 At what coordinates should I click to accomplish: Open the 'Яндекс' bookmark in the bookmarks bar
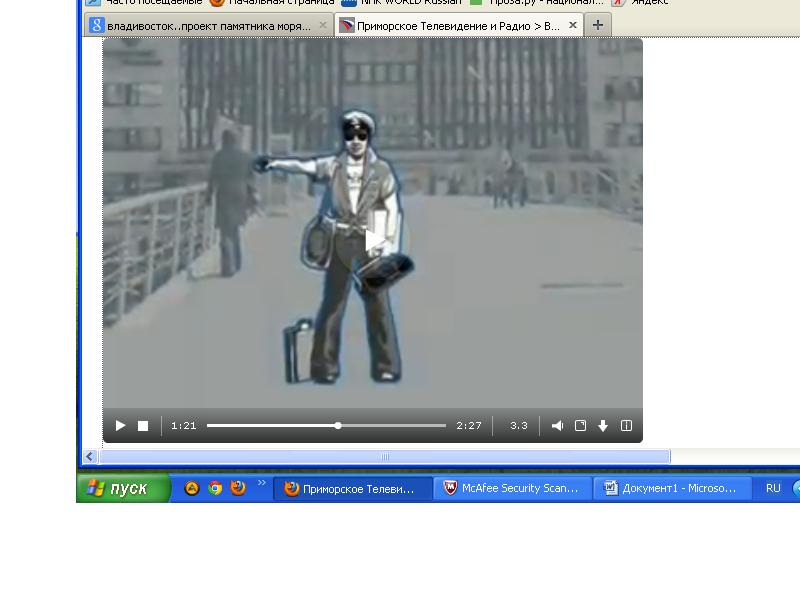tap(641, 3)
